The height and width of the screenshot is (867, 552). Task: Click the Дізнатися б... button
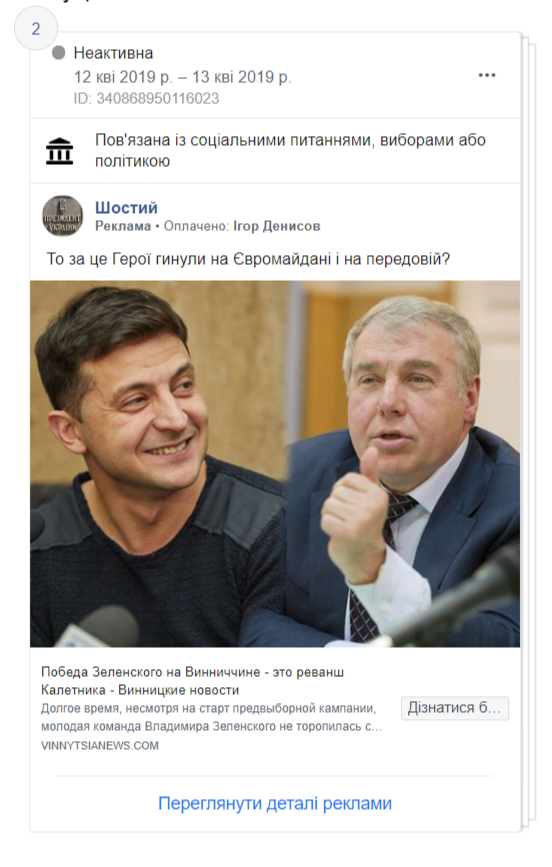pos(455,708)
